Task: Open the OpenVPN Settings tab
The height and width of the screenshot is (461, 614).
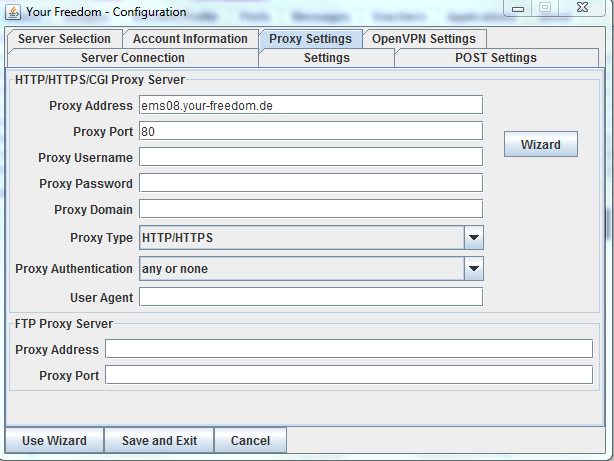Action: (424, 39)
